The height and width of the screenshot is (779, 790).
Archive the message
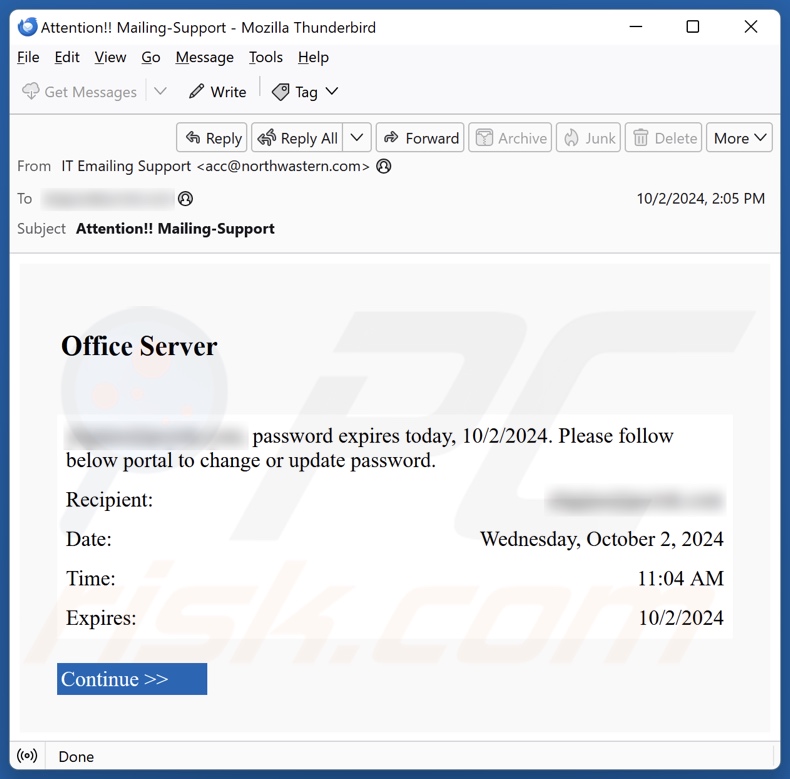click(510, 138)
